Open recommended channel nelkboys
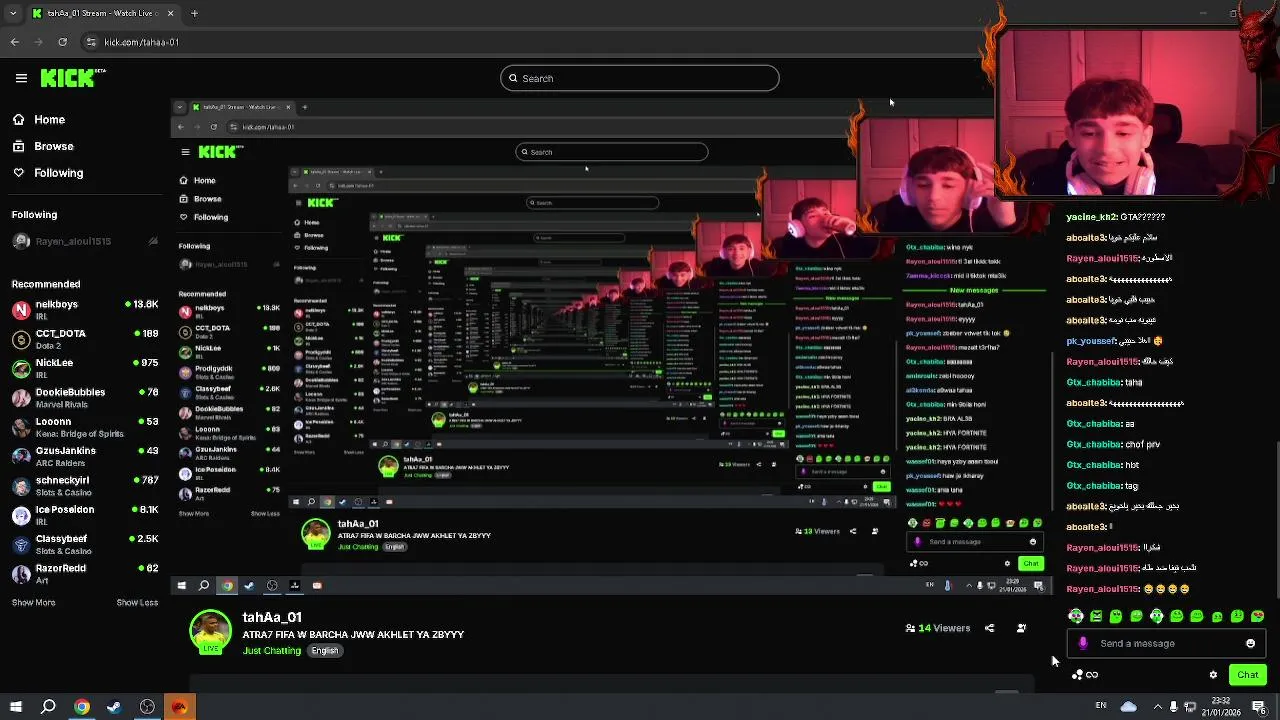The width and height of the screenshot is (1280, 720). click(x=84, y=309)
